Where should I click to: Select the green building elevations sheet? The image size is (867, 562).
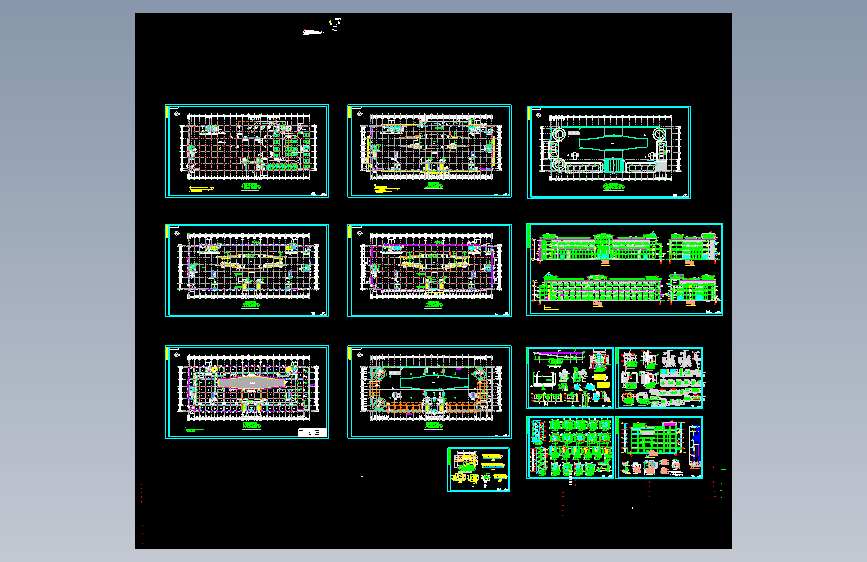click(x=624, y=269)
